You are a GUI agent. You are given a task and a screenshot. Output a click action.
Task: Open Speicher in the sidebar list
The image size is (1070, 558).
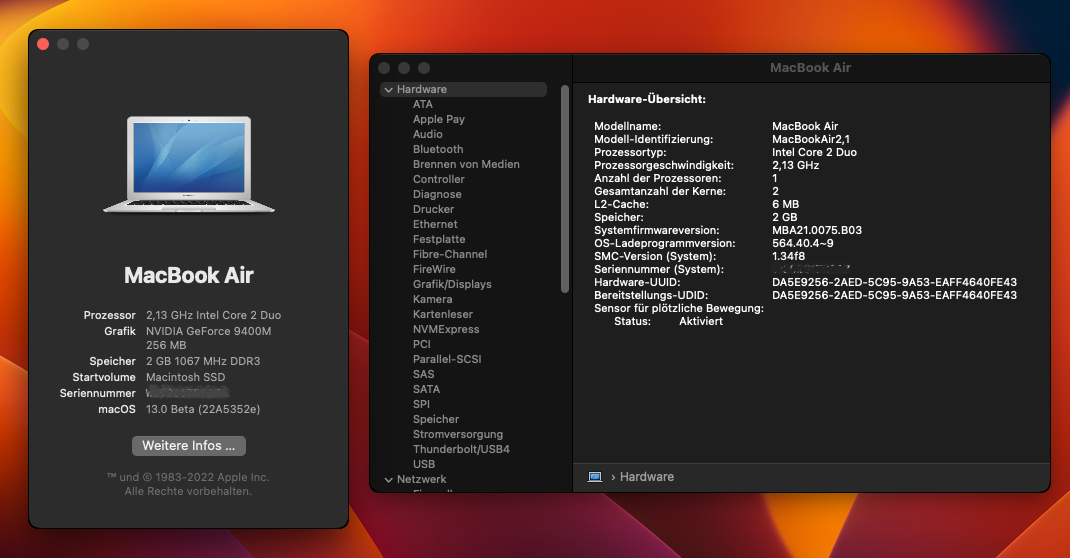tap(435, 420)
